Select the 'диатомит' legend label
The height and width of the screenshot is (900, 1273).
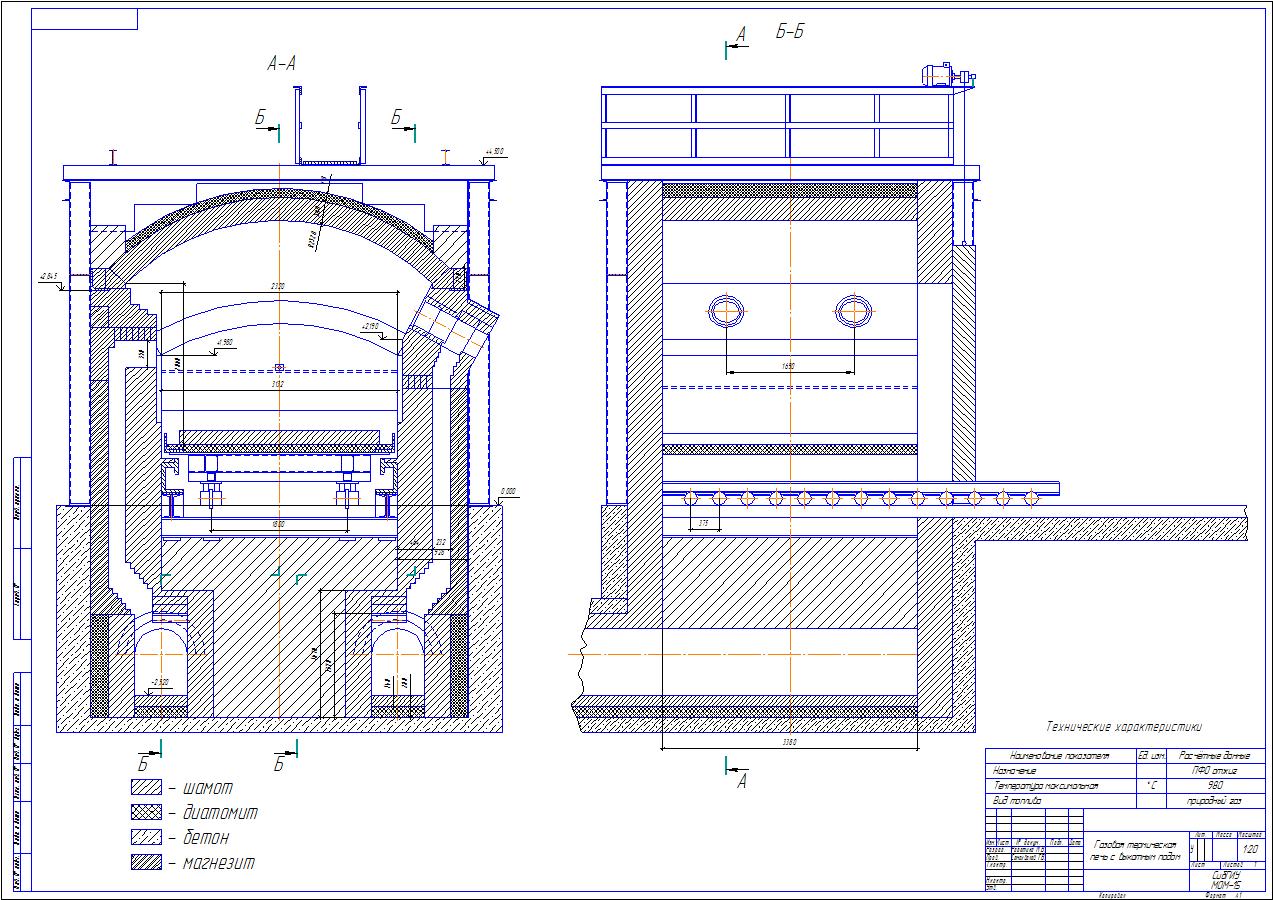coord(219,813)
